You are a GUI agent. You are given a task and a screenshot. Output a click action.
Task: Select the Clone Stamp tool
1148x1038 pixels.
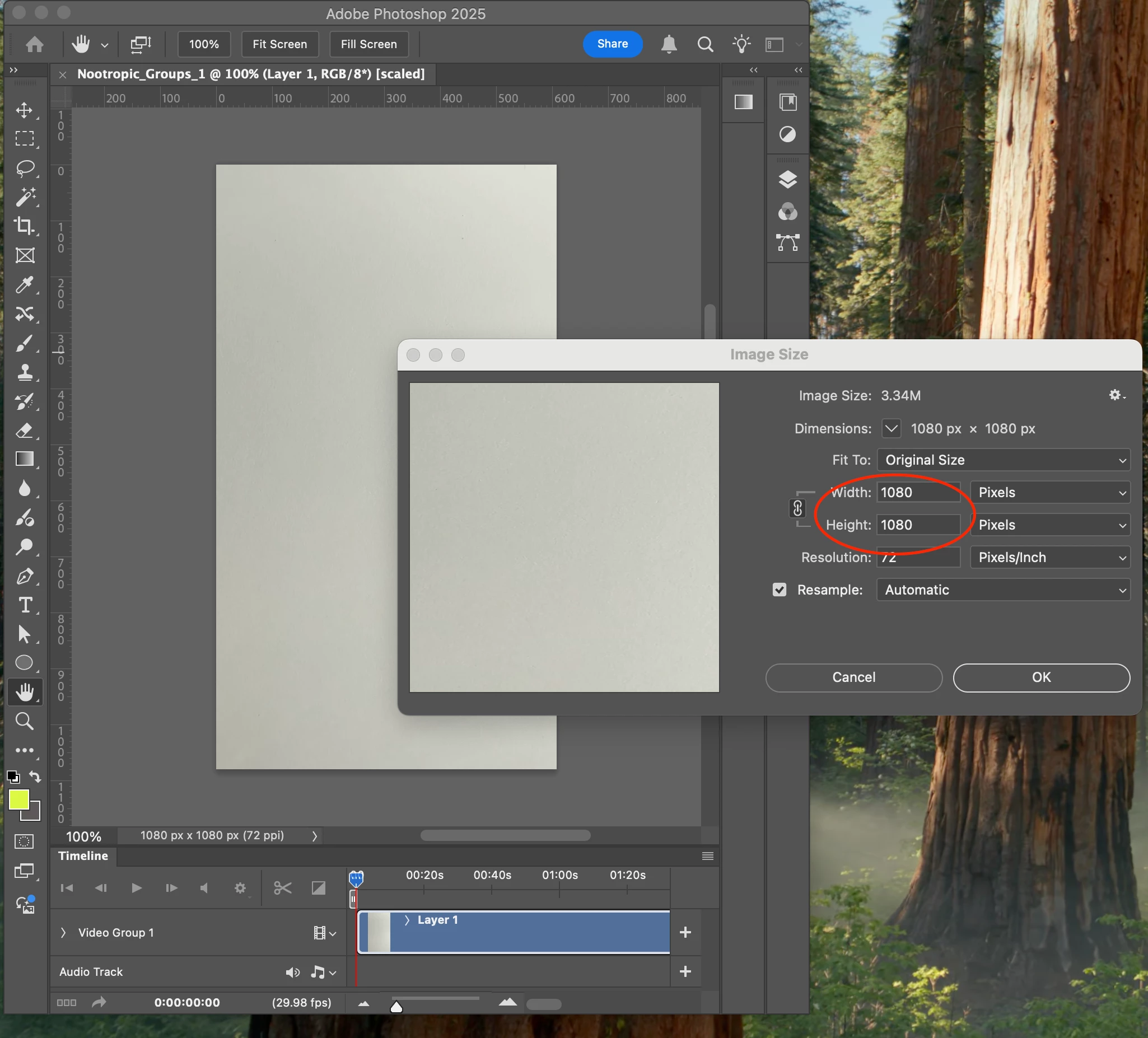click(x=24, y=372)
